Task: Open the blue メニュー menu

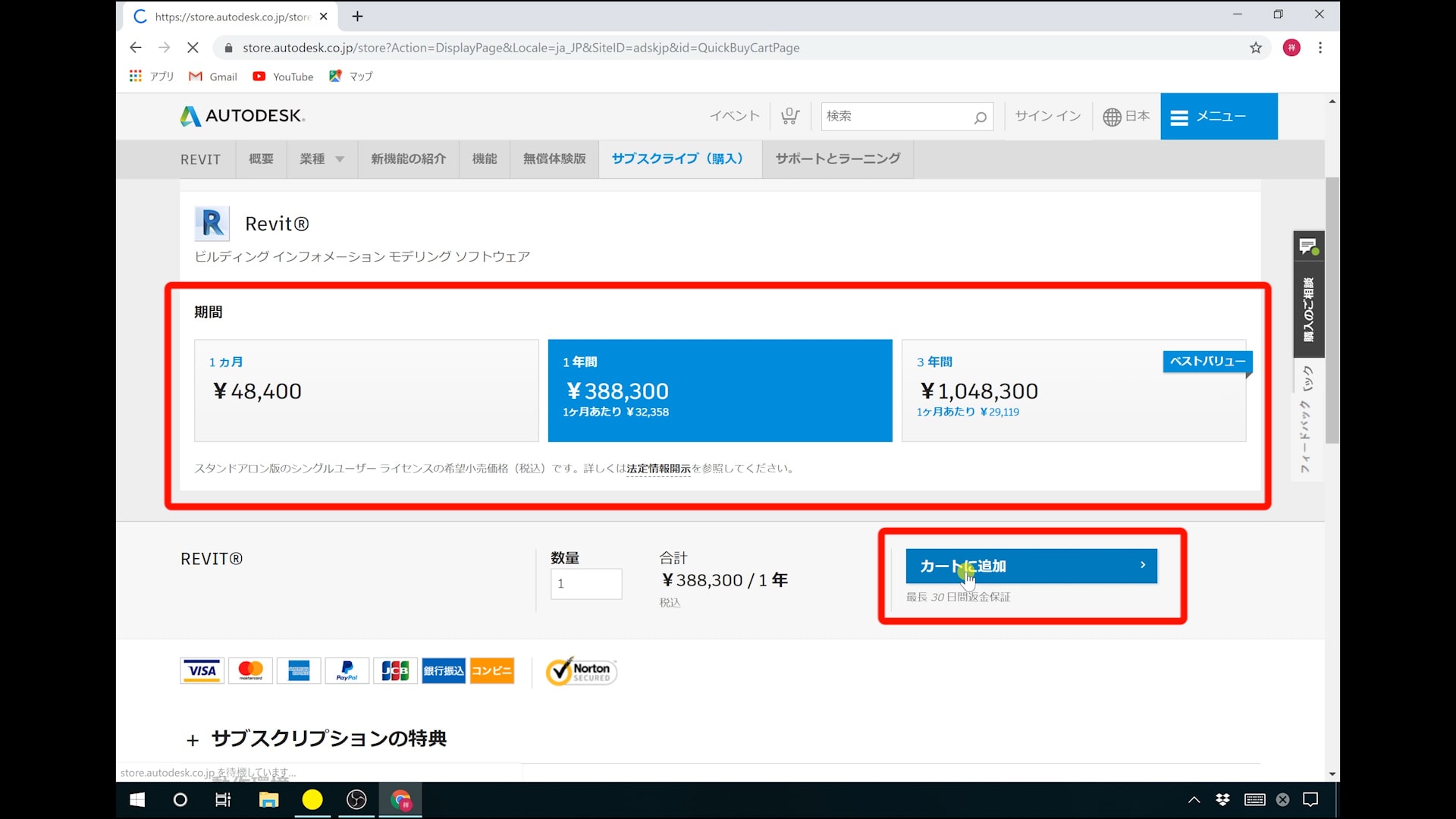Action: pyautogui.click(x=1218, y=116)
